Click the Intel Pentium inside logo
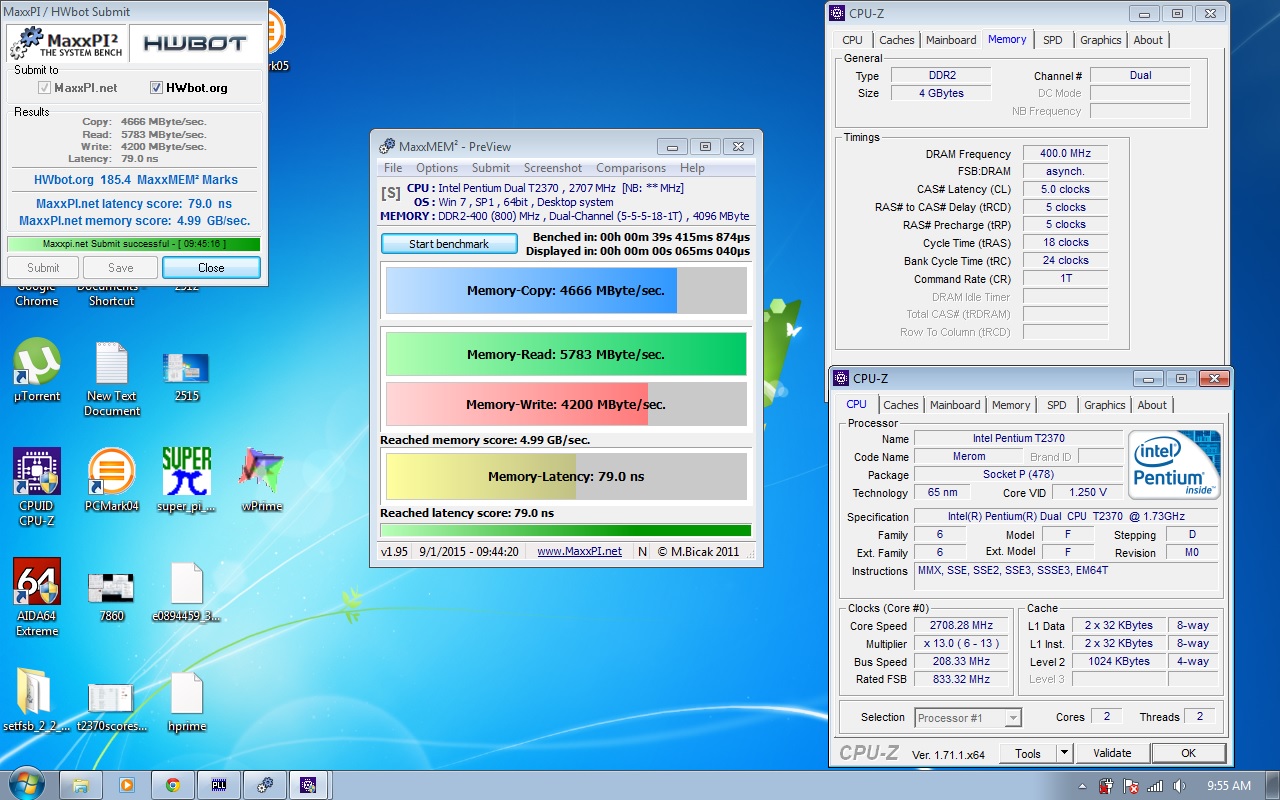Screen dimensions: 1280x800 point(1174,465)
